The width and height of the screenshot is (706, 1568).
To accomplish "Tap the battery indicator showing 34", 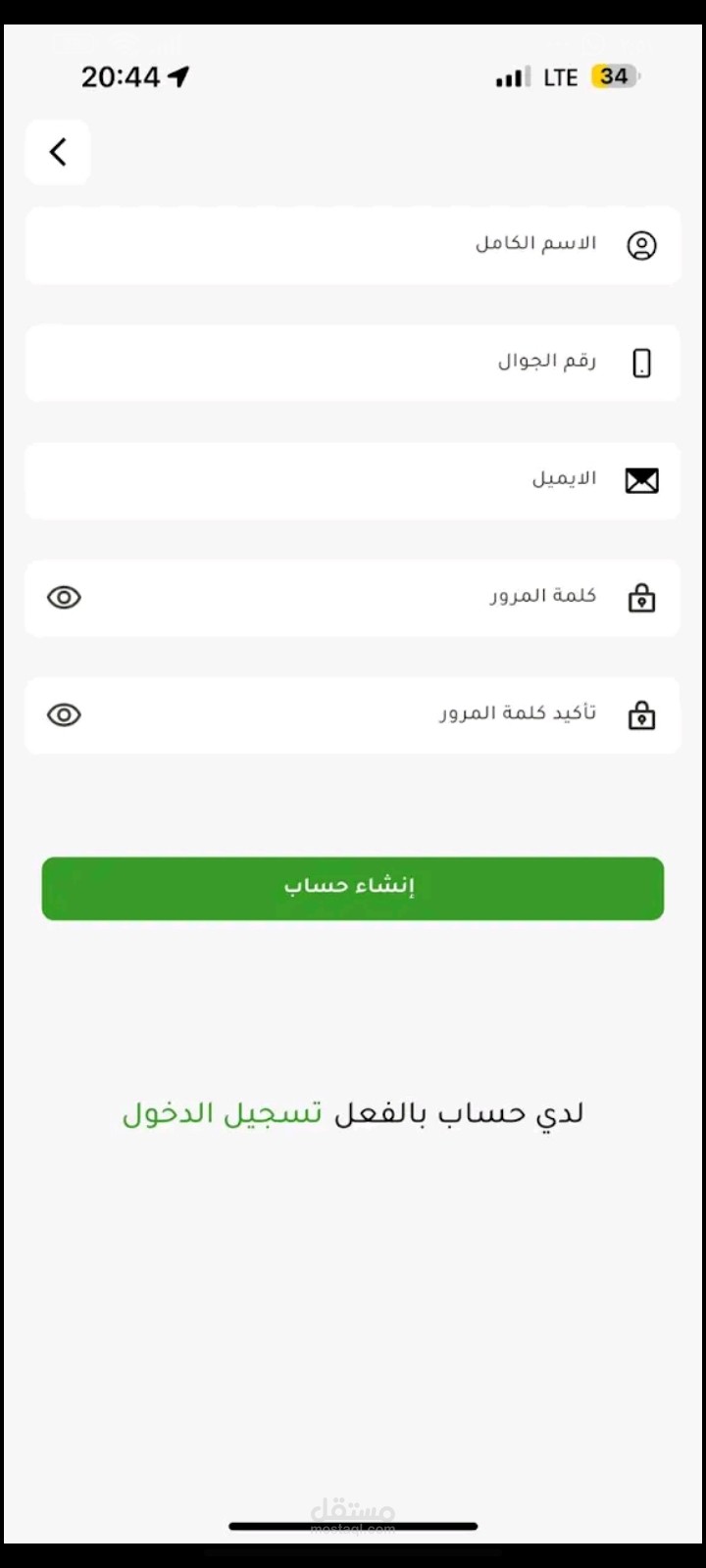I will [x=614, y=76].
